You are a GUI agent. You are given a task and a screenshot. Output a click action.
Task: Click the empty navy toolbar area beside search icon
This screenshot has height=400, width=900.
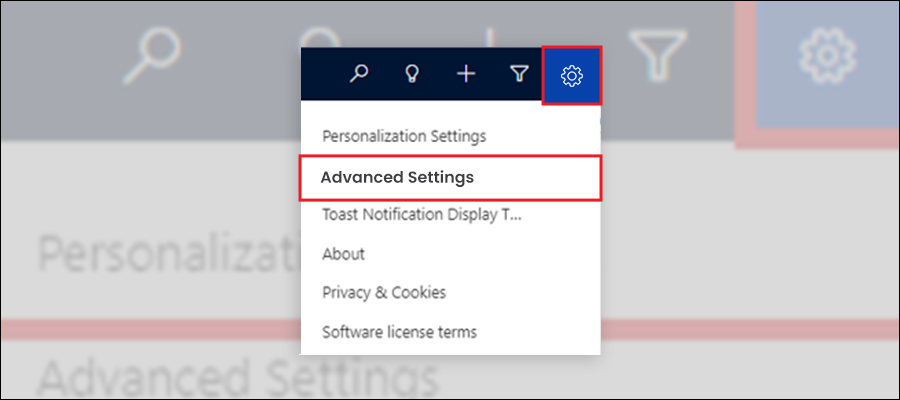coord(323,74)
